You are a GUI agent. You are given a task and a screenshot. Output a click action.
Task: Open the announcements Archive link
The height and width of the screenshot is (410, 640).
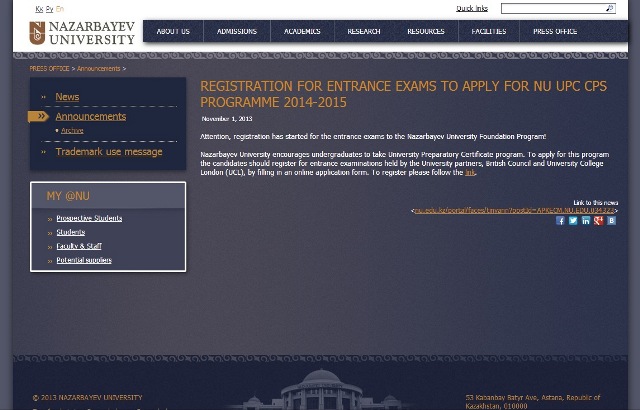[72, 131]
